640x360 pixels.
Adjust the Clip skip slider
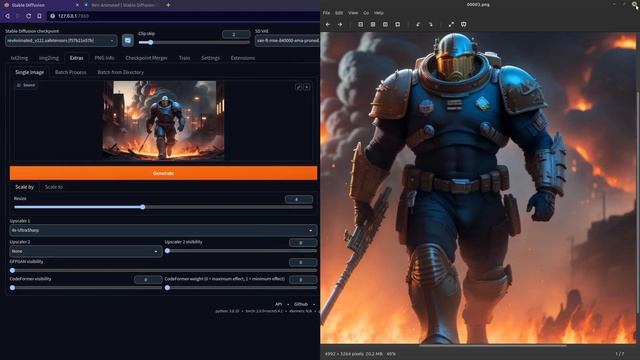click(194, 42)
